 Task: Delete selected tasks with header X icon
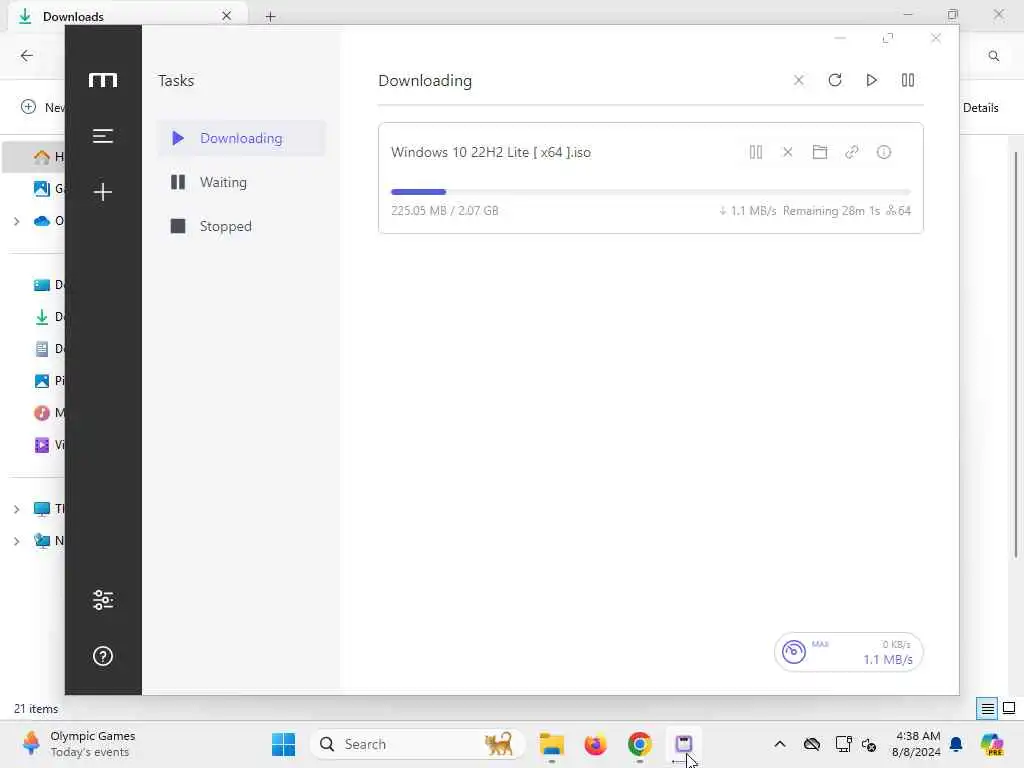799,80
